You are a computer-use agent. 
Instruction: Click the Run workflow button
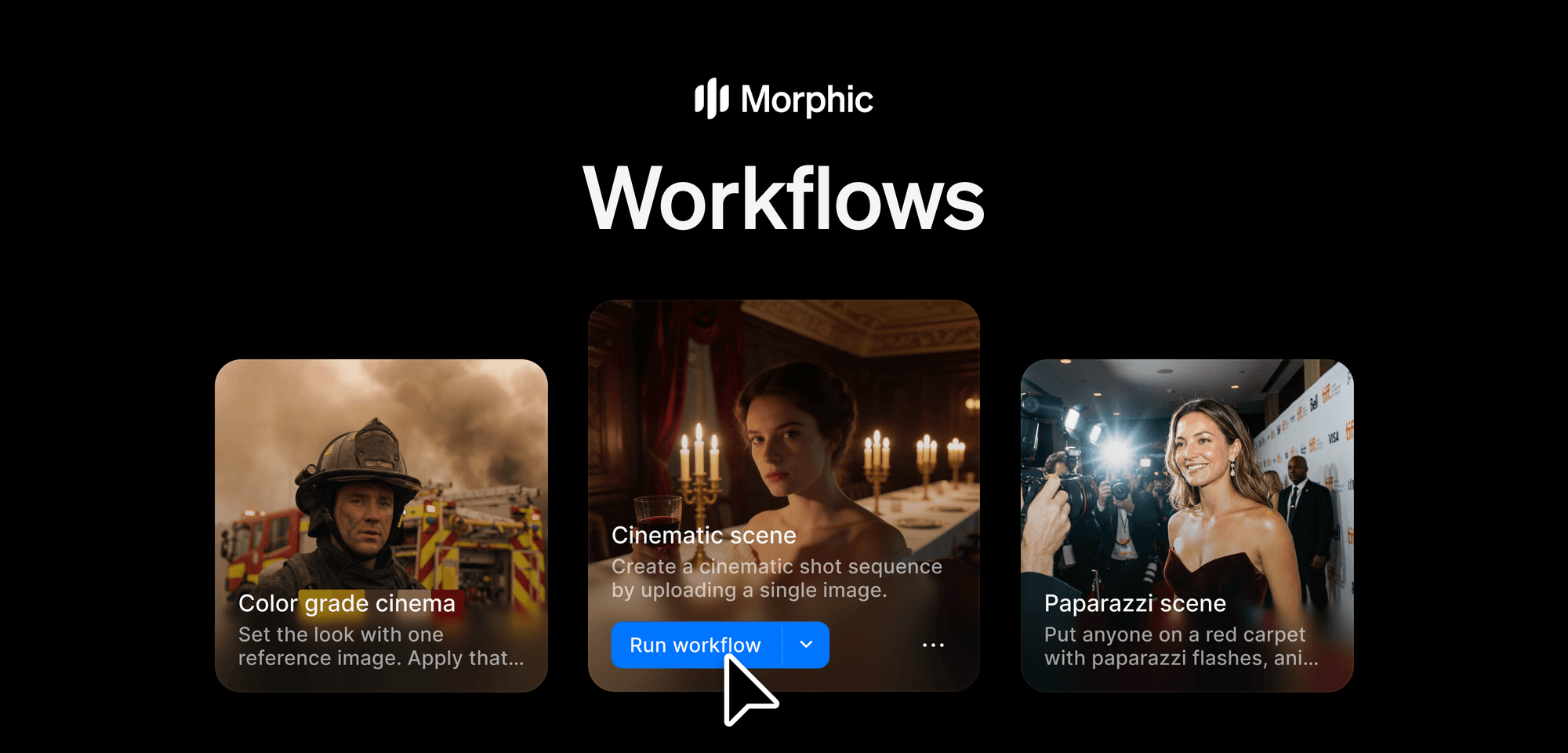tap(695, 644)
